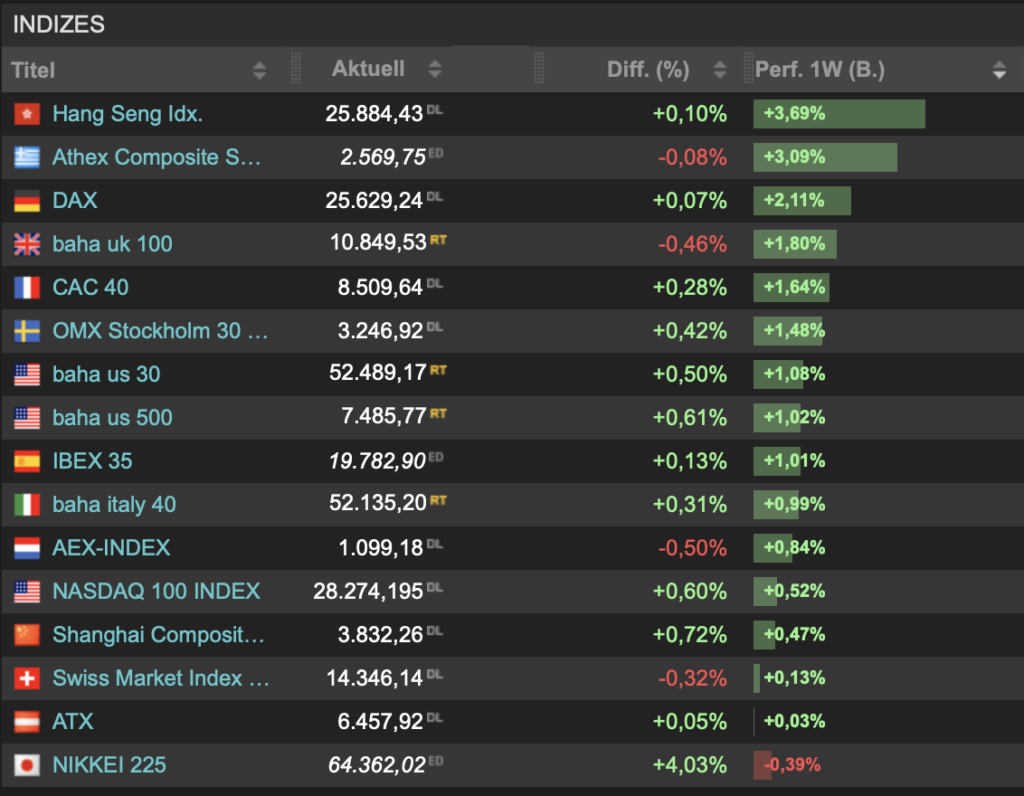This screenshot has width=1024, height=796.
Task: Select the value 52.489,17 for baha us 30
Action: click(377, 373)
